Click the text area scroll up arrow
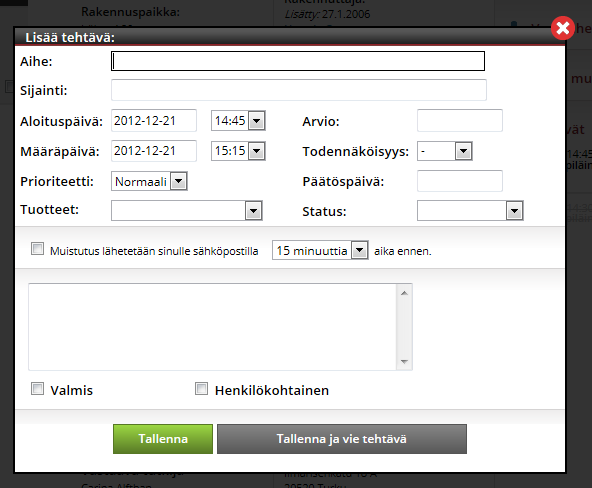Screen dimensions: 592x488 coord(404,293)
